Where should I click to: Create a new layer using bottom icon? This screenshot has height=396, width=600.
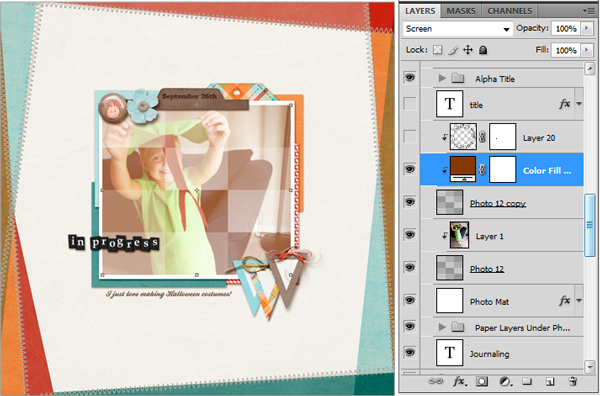click(x=549, y=381)
